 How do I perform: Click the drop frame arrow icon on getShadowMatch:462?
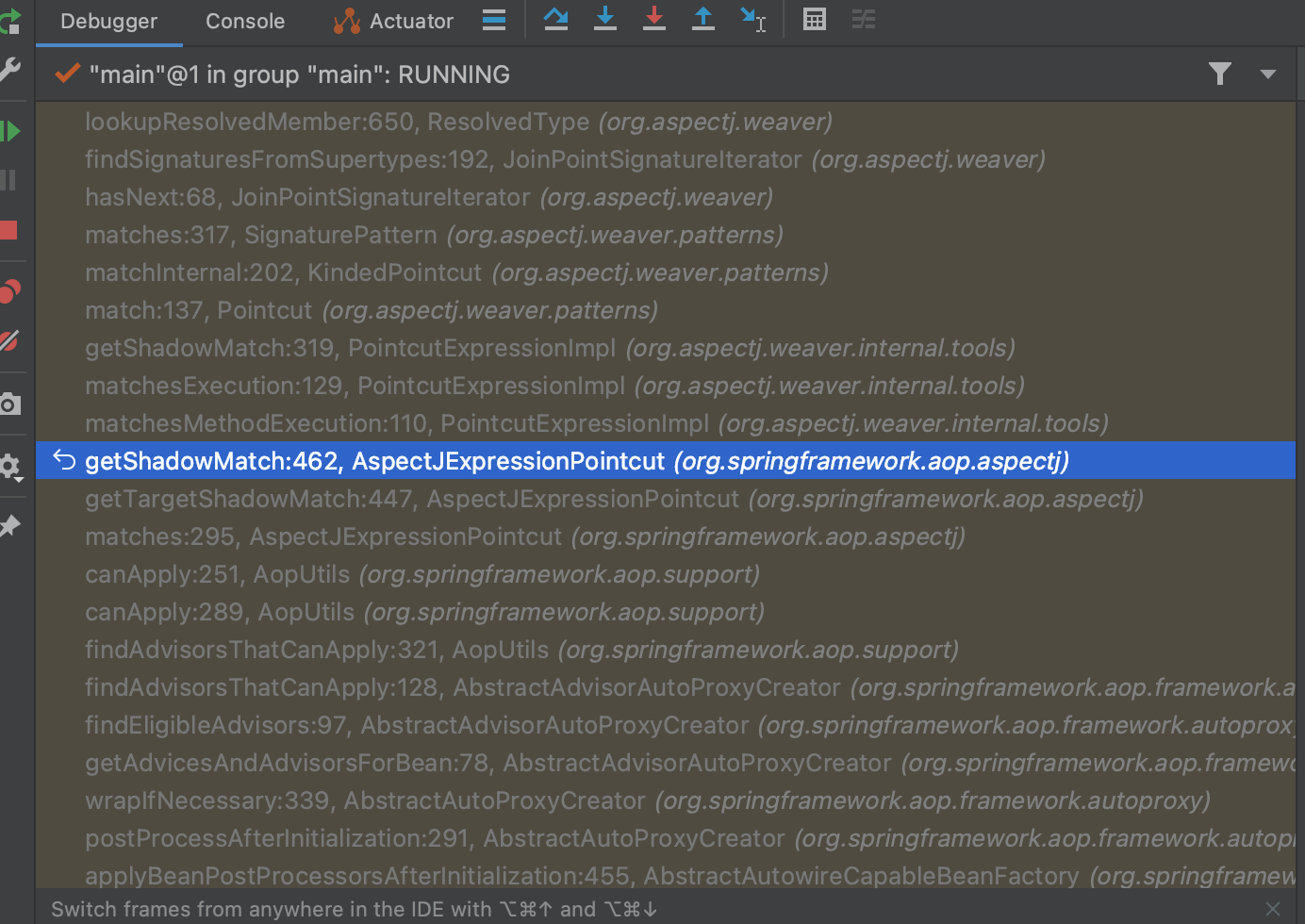(x=64, y=460)
